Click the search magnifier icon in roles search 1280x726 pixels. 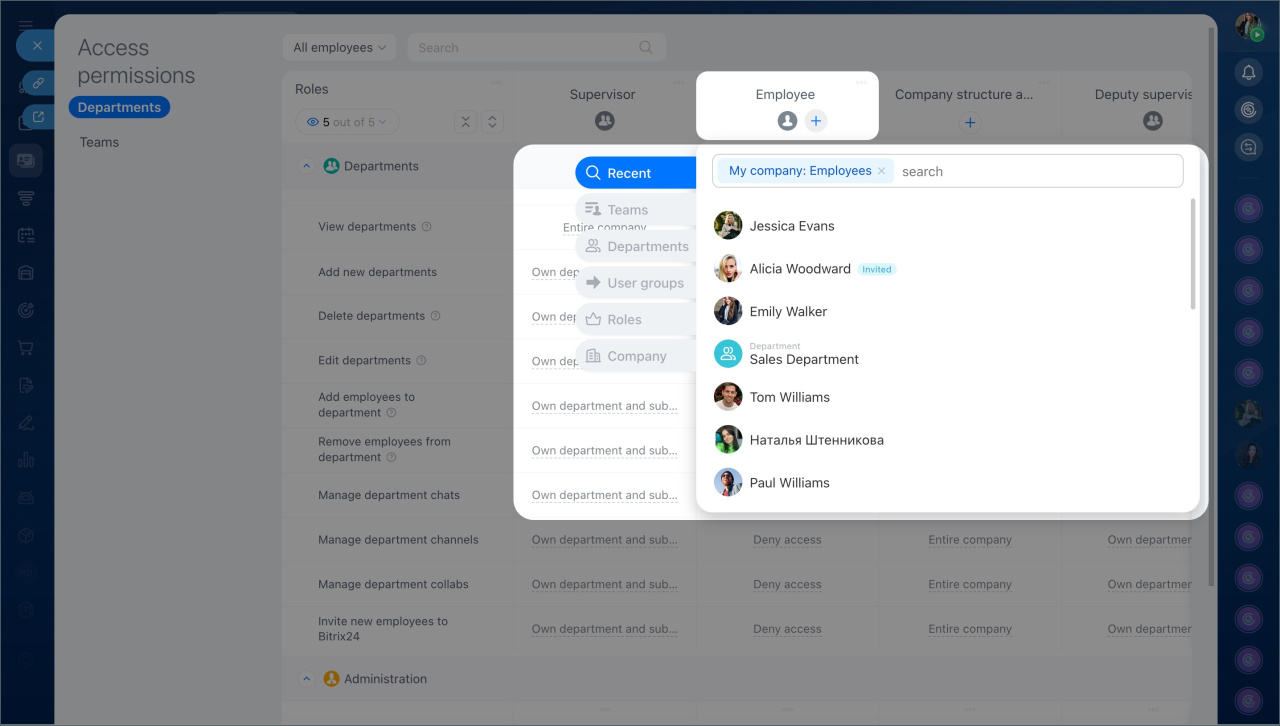pyautogui.click(x=646, y=47)
